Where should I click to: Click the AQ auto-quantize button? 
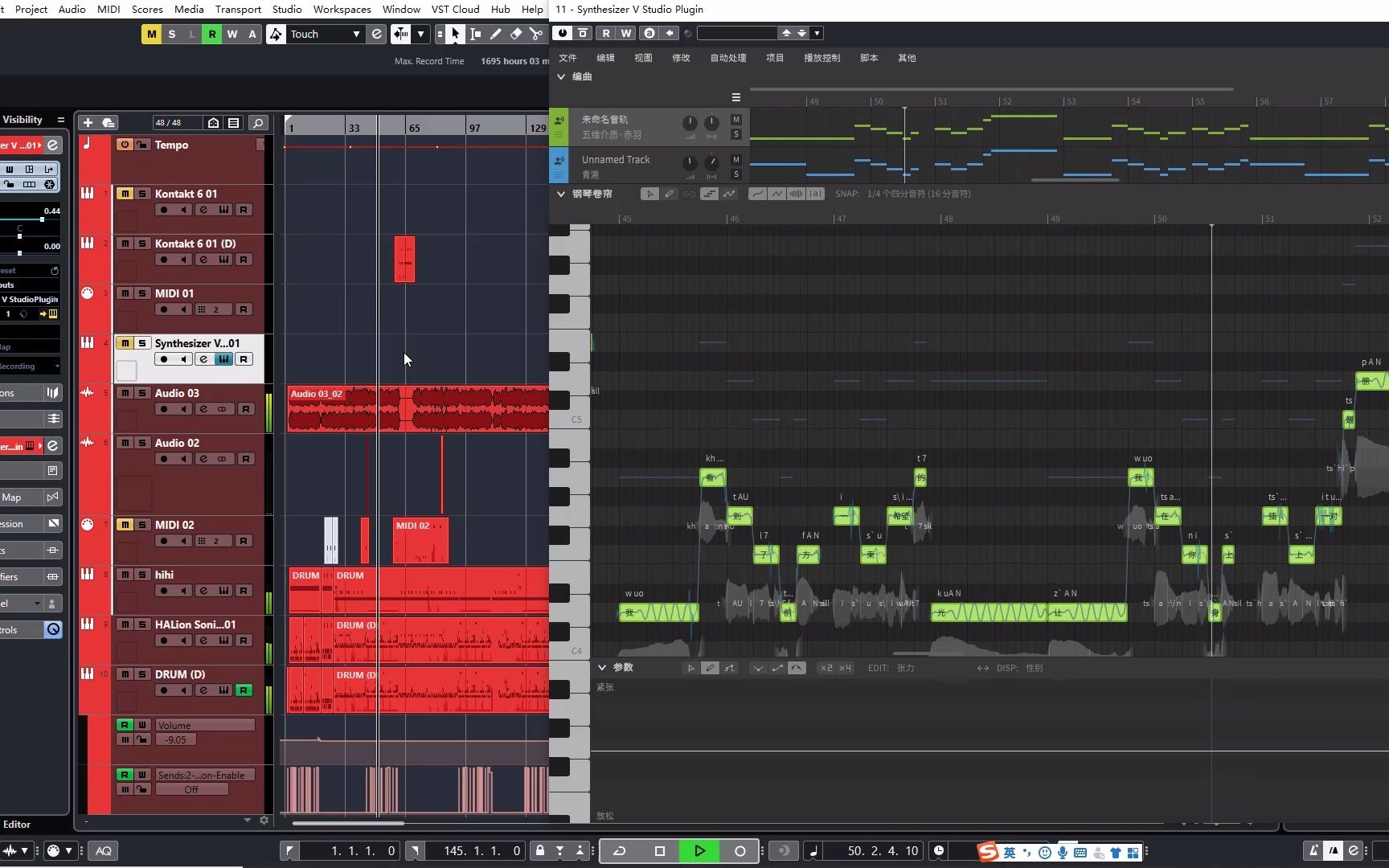(x=104, y=850)
